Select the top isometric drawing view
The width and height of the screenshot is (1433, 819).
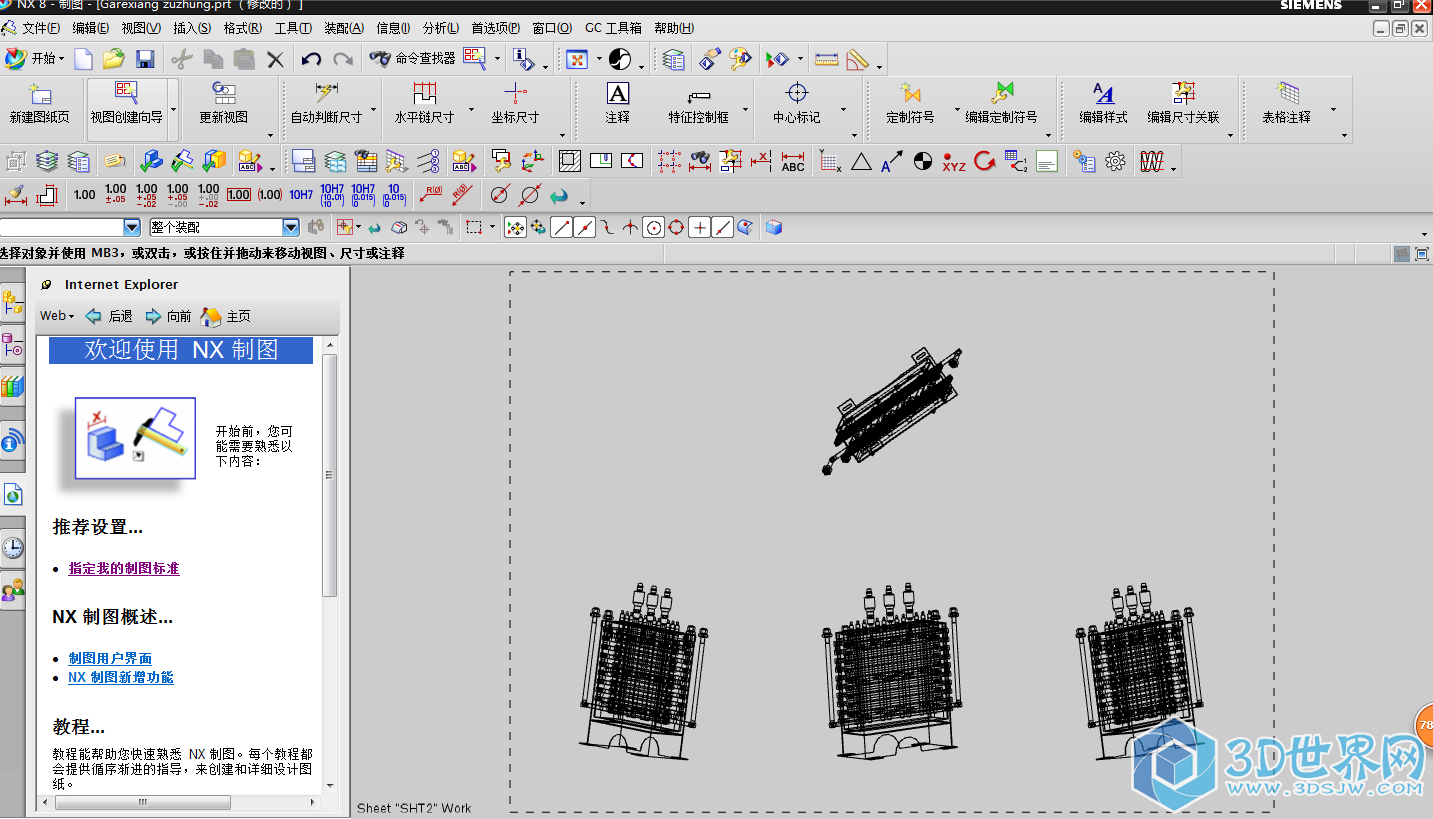892,410
